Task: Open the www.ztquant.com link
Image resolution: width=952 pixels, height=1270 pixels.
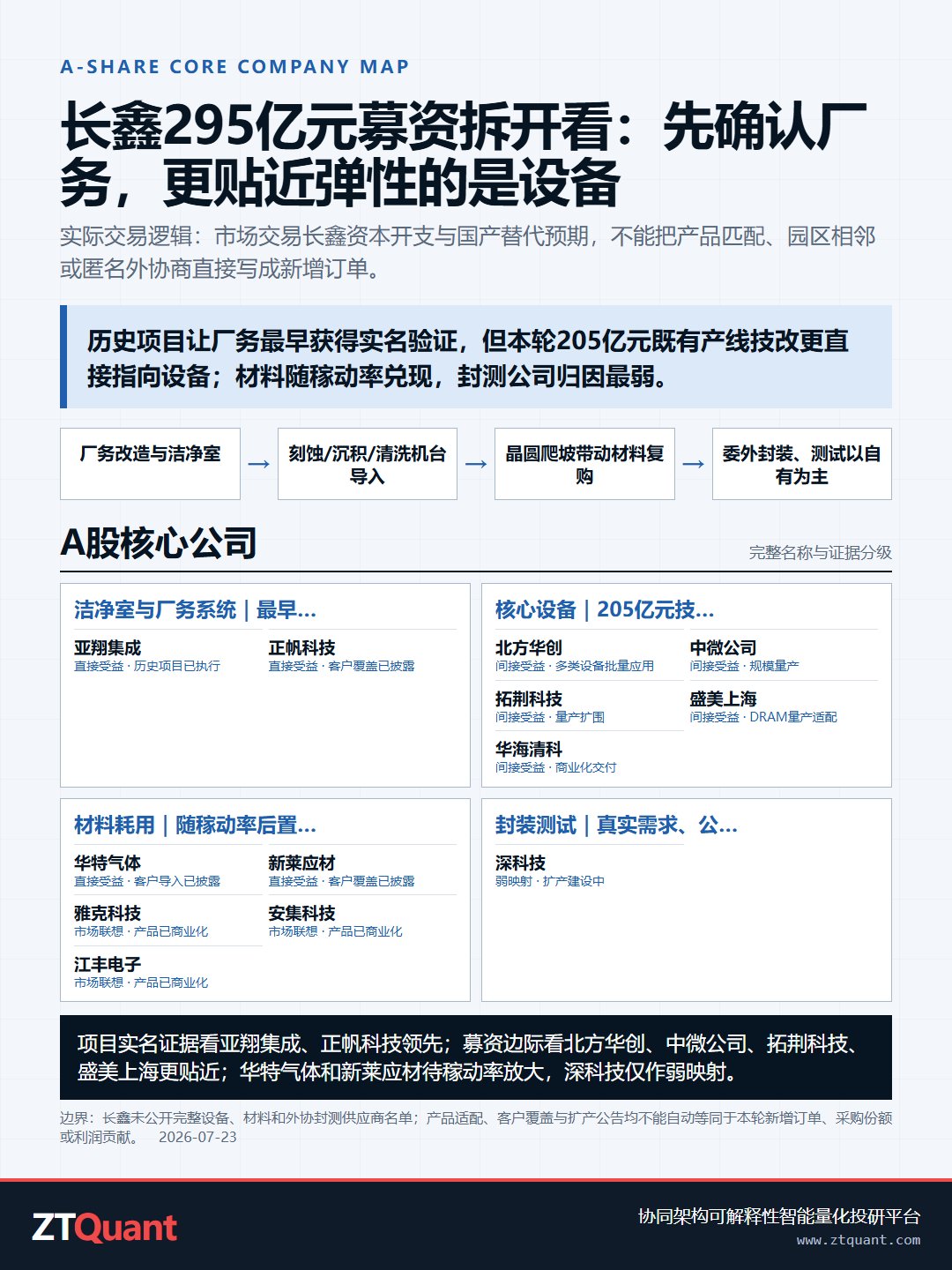Action: [859, 1240]
